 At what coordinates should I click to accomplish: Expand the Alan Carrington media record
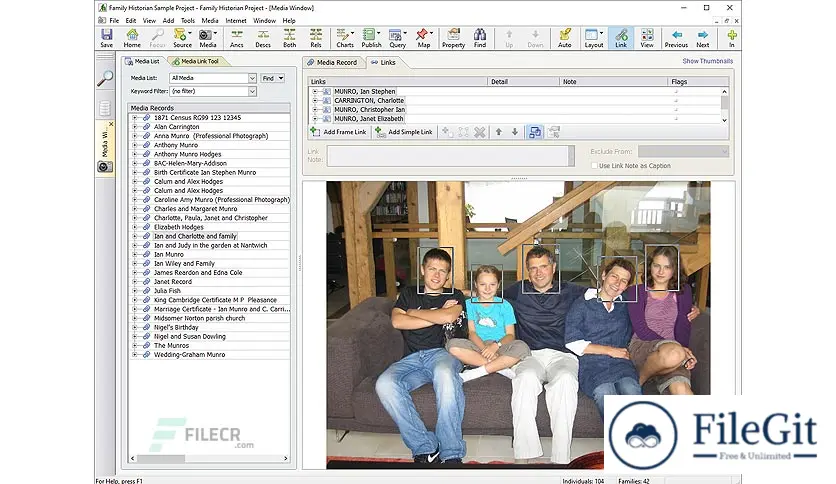[x=135, y=127]
